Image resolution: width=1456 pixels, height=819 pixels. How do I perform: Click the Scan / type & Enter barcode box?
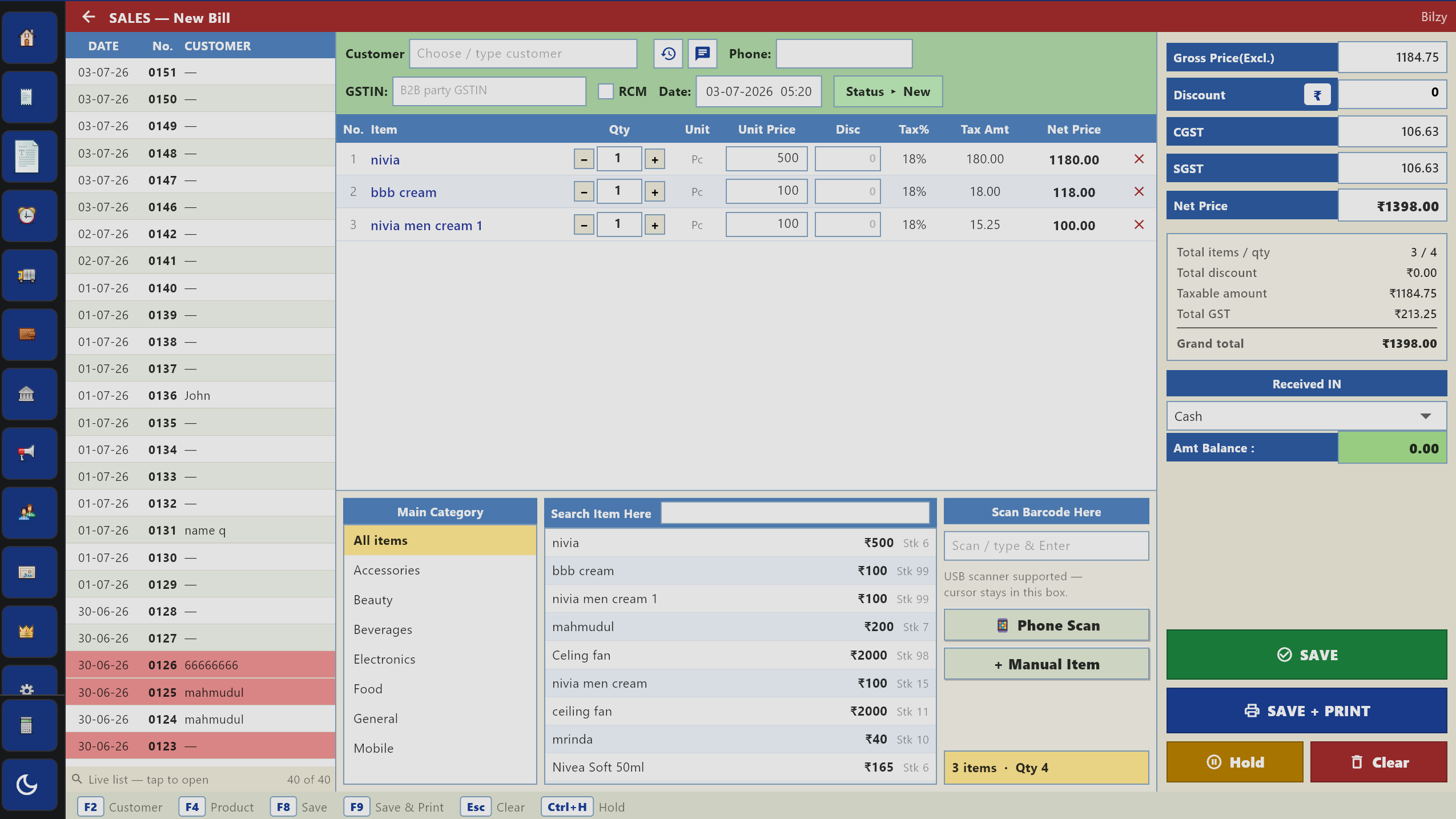point(1046,545)
